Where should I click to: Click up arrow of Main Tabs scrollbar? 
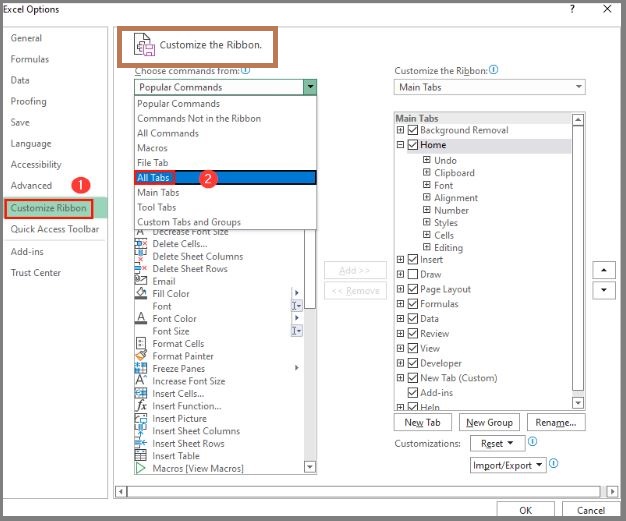point(578,119)
